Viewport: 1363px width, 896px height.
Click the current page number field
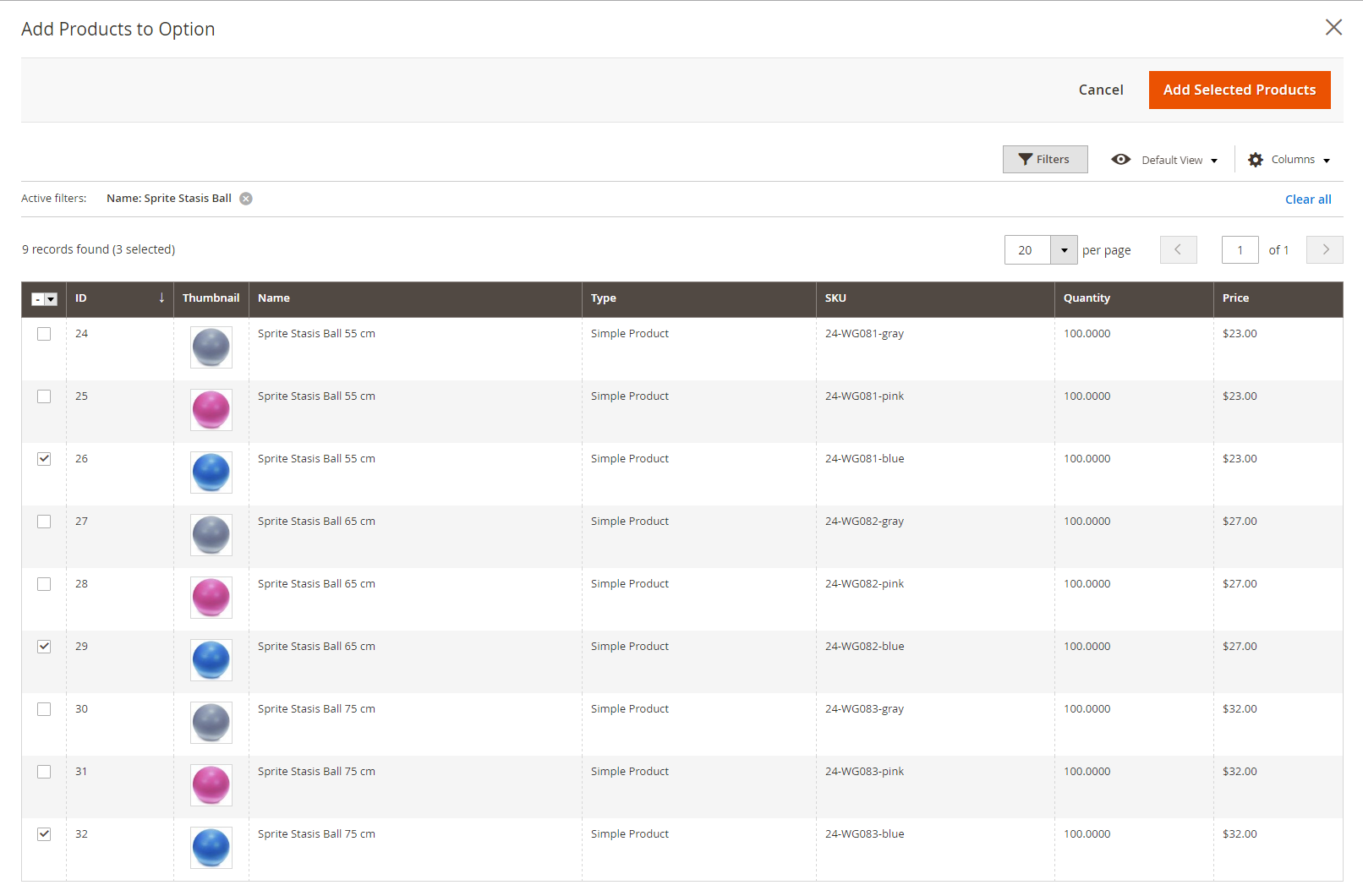[x=1240, y=250]
